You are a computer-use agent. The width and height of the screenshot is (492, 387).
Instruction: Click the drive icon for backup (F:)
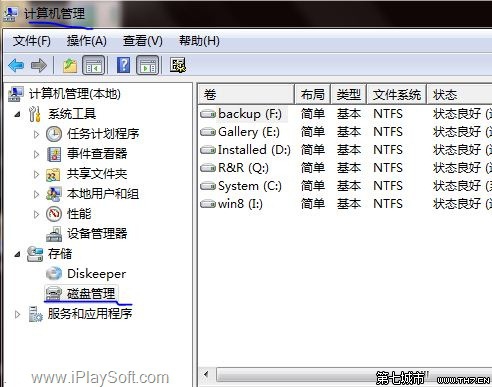(208, 114)
